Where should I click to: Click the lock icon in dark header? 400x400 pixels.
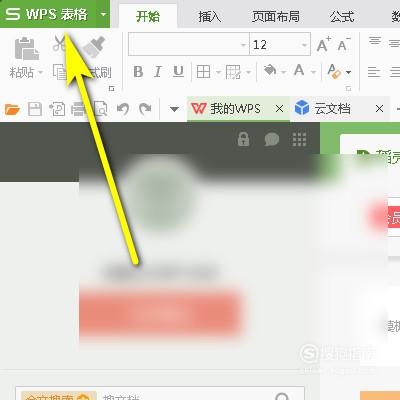click(243, 139)
